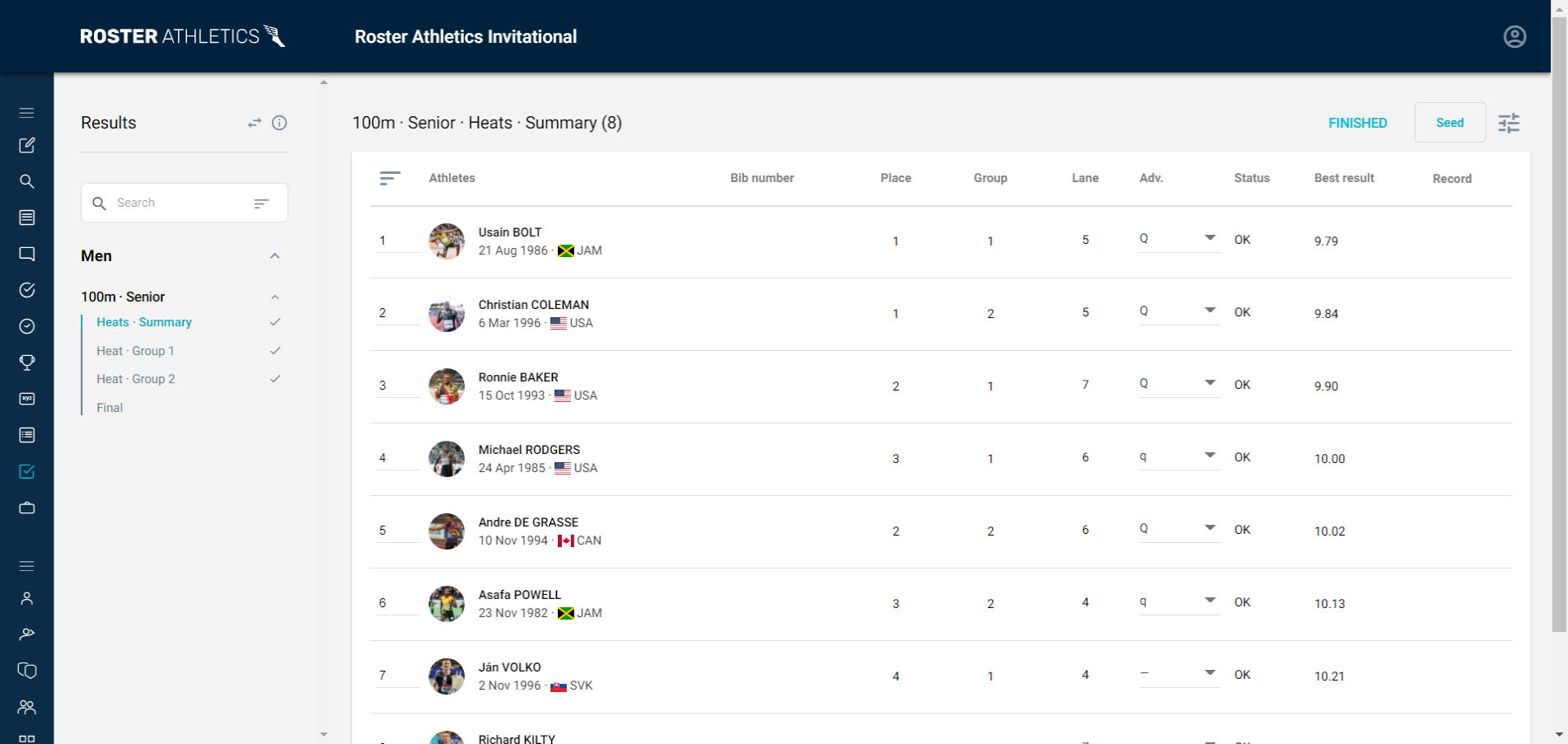Viewport: 1568px width, 744px height.
Task: Click the Seed button
Action: tap(1449, 122)
